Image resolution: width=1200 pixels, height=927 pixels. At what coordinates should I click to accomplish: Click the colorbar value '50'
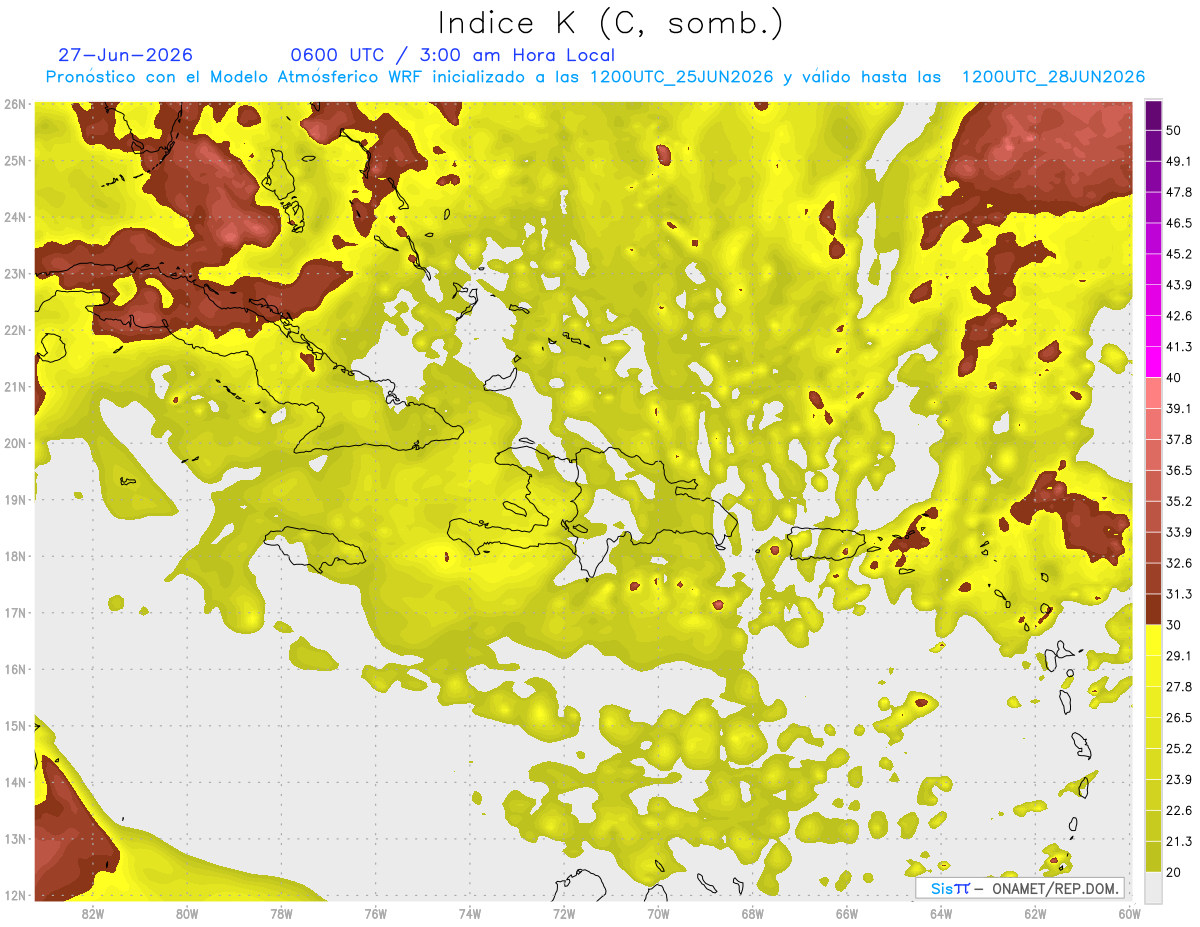pyautogui.click(x=1174, y=131)
